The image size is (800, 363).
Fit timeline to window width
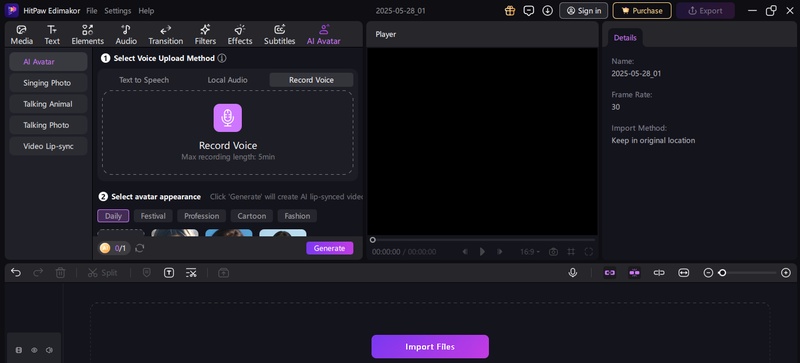pyautogui.click(x=683, y=273)
